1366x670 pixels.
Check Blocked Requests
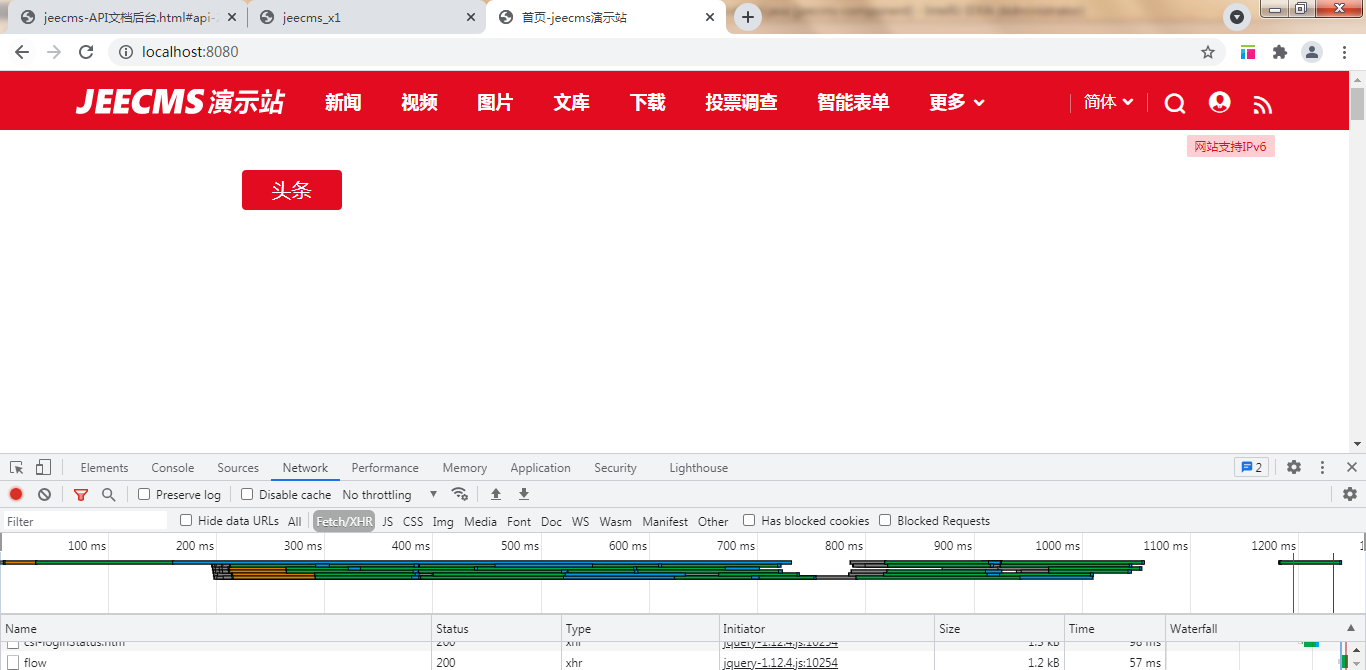tap(885, 520)
